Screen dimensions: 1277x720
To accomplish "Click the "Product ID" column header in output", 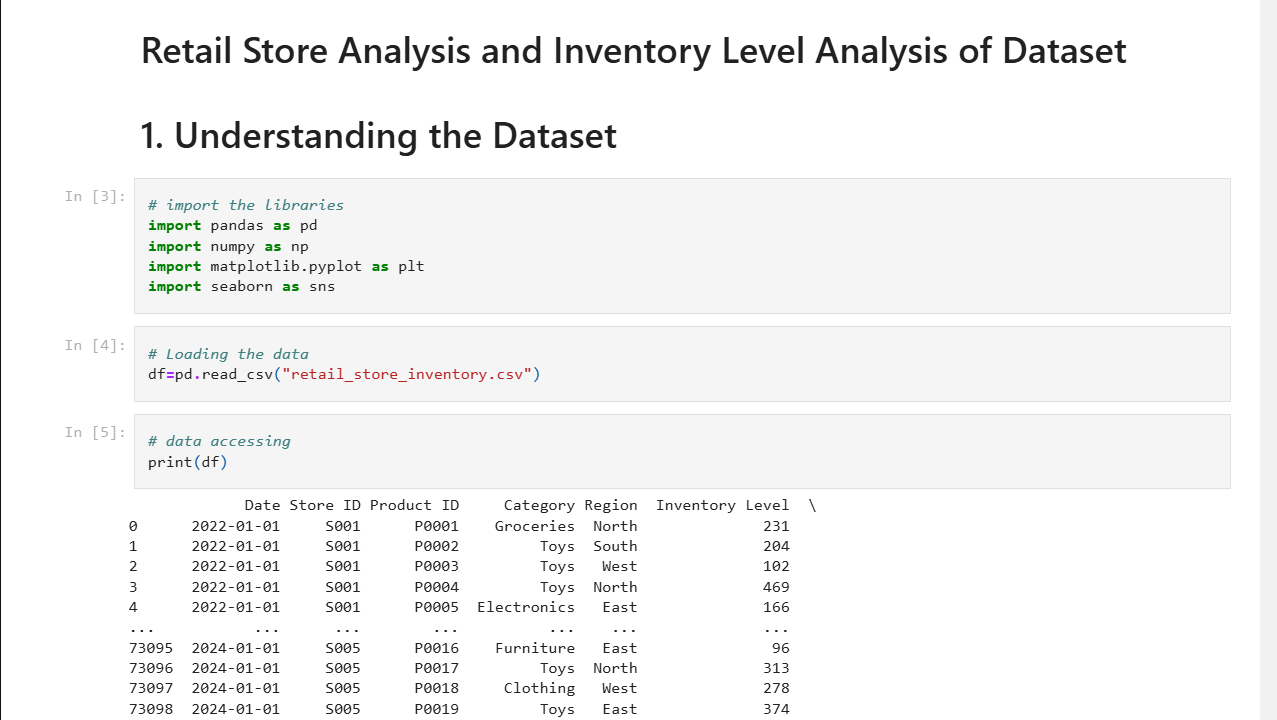I will 414,505.
